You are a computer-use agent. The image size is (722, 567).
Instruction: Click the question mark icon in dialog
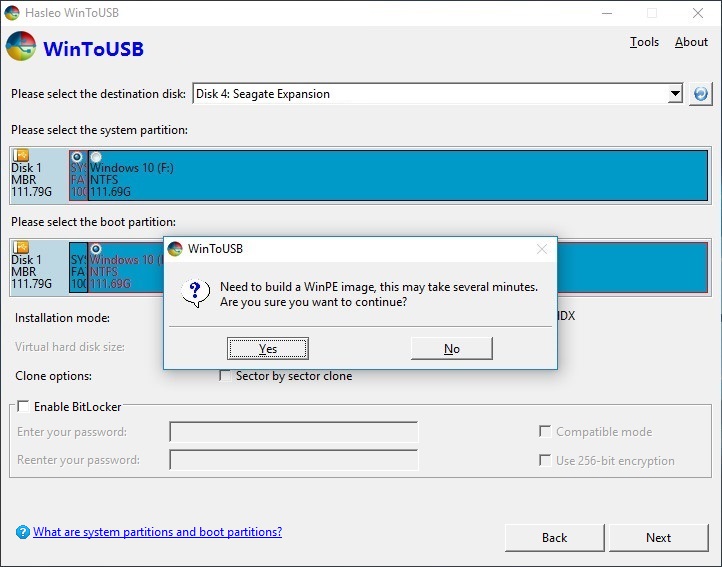click(x=196, y=293)
